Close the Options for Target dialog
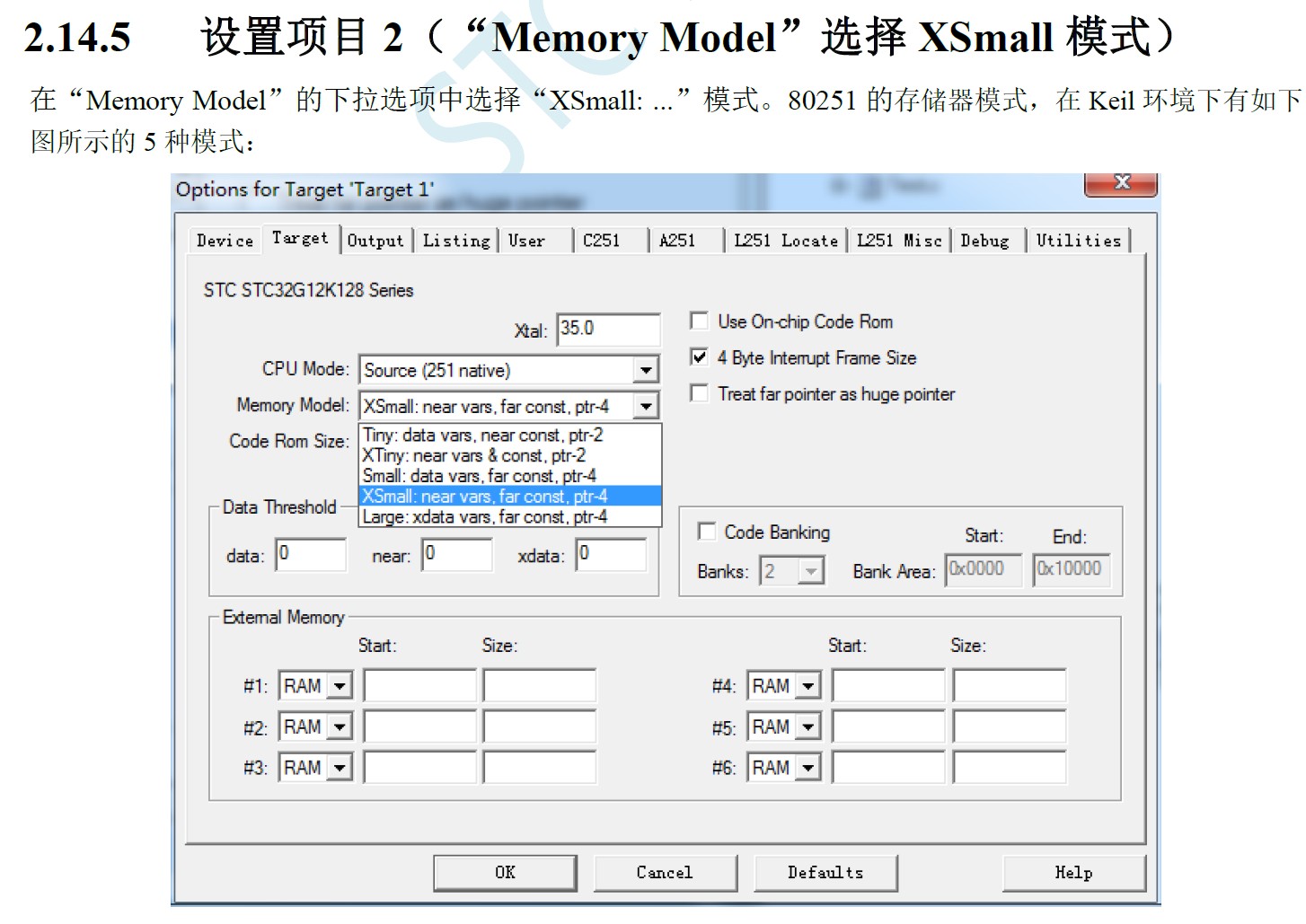The width and height of the screenshot is (1306, 924). (x=1120, y=183)
